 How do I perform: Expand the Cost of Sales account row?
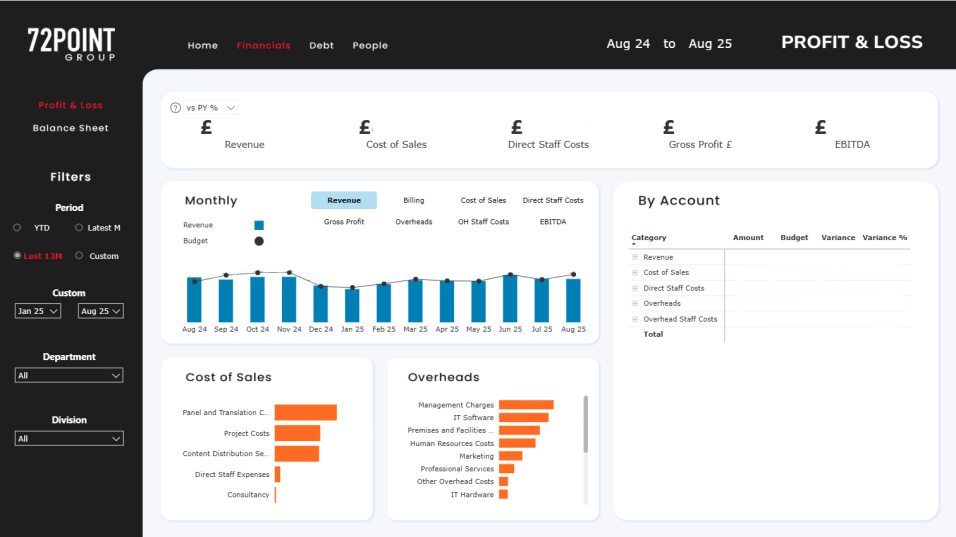pyautogui.click(x=635, y=273)
